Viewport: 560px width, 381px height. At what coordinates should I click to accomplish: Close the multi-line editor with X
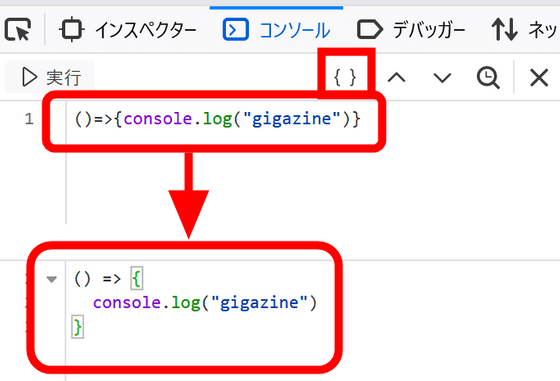pos(539,77)
